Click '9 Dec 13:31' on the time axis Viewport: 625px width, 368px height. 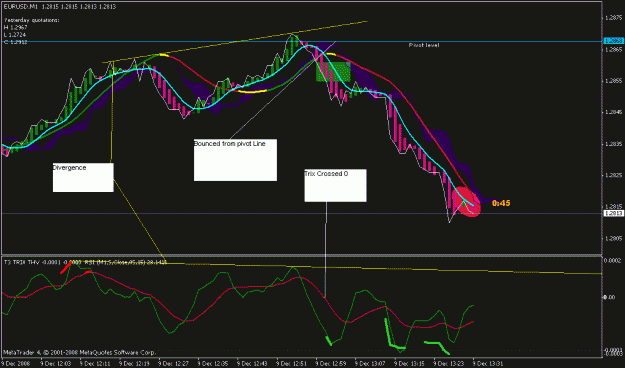(x=488, y=363)
